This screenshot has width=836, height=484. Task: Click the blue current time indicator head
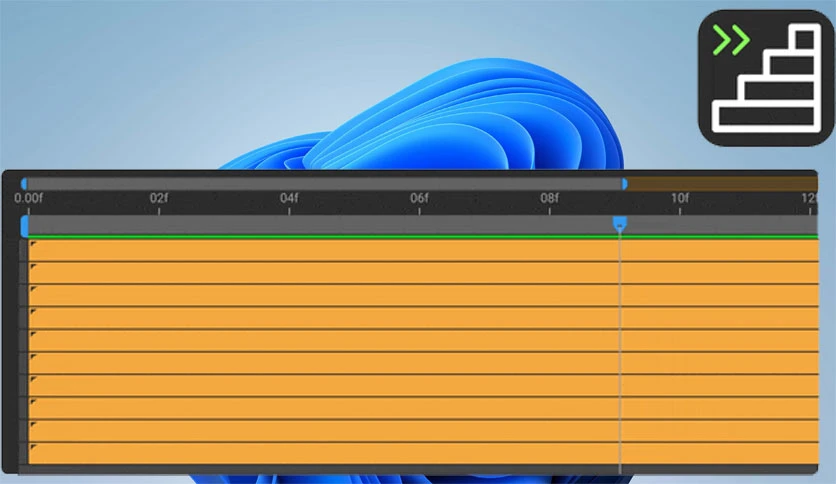point(620,224)
